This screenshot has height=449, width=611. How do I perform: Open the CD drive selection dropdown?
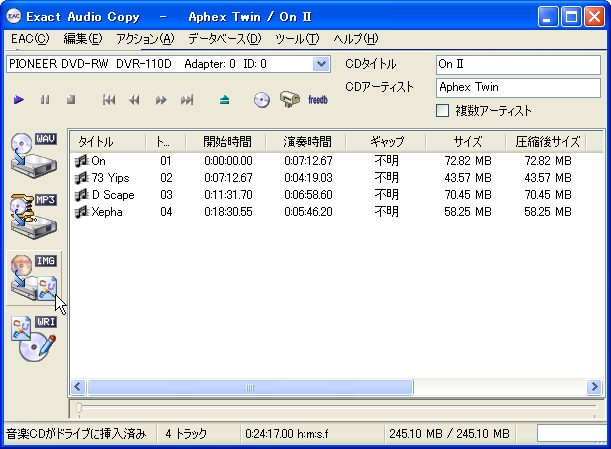[x=321, y=64]
